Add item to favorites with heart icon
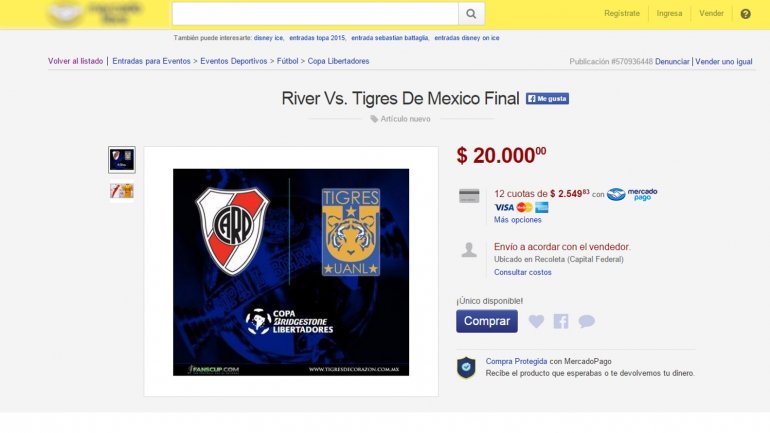Screen dimensions: 770x433 pos(536,321)
